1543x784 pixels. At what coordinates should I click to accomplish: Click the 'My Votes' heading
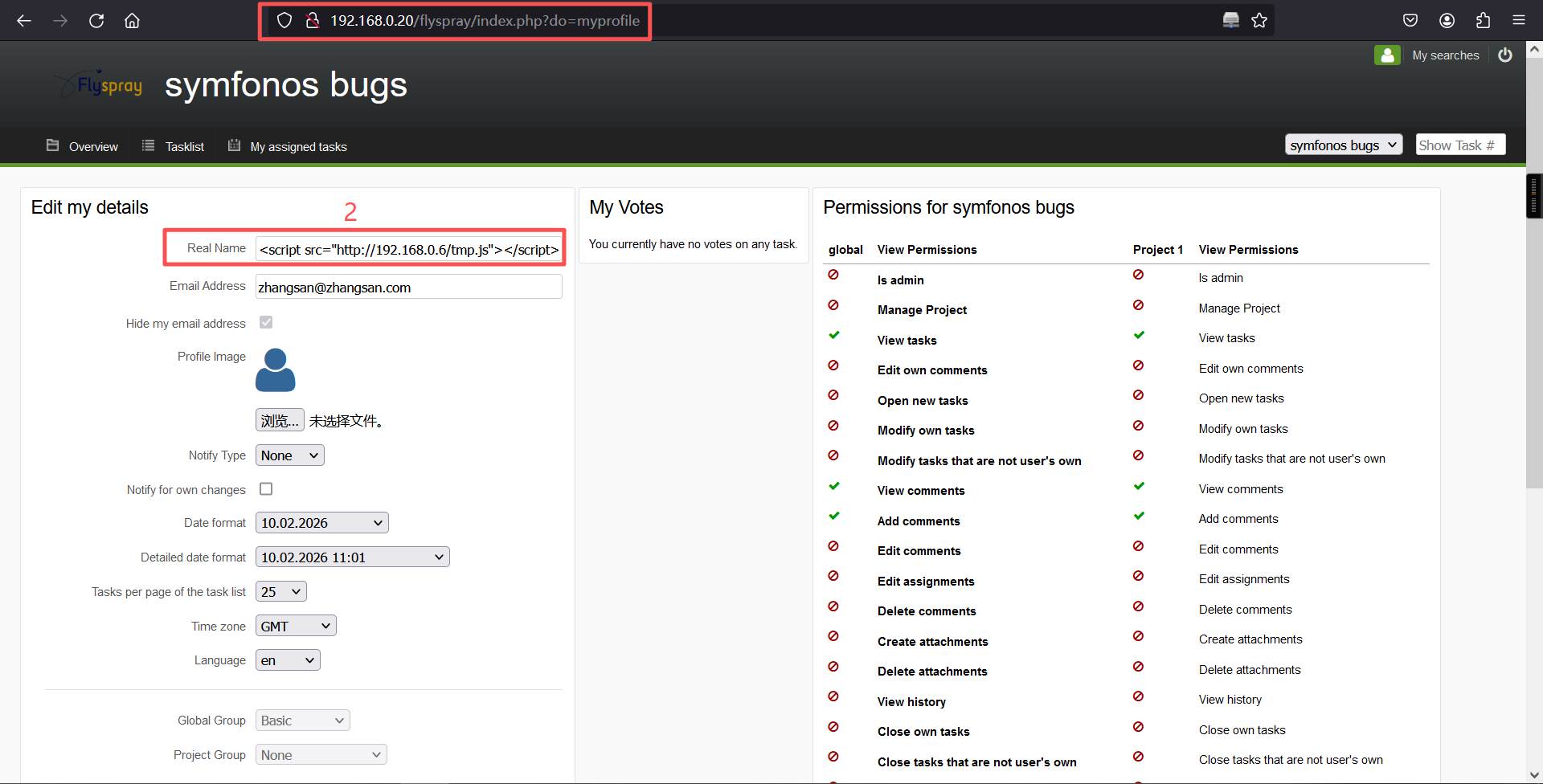coord(627,207)
